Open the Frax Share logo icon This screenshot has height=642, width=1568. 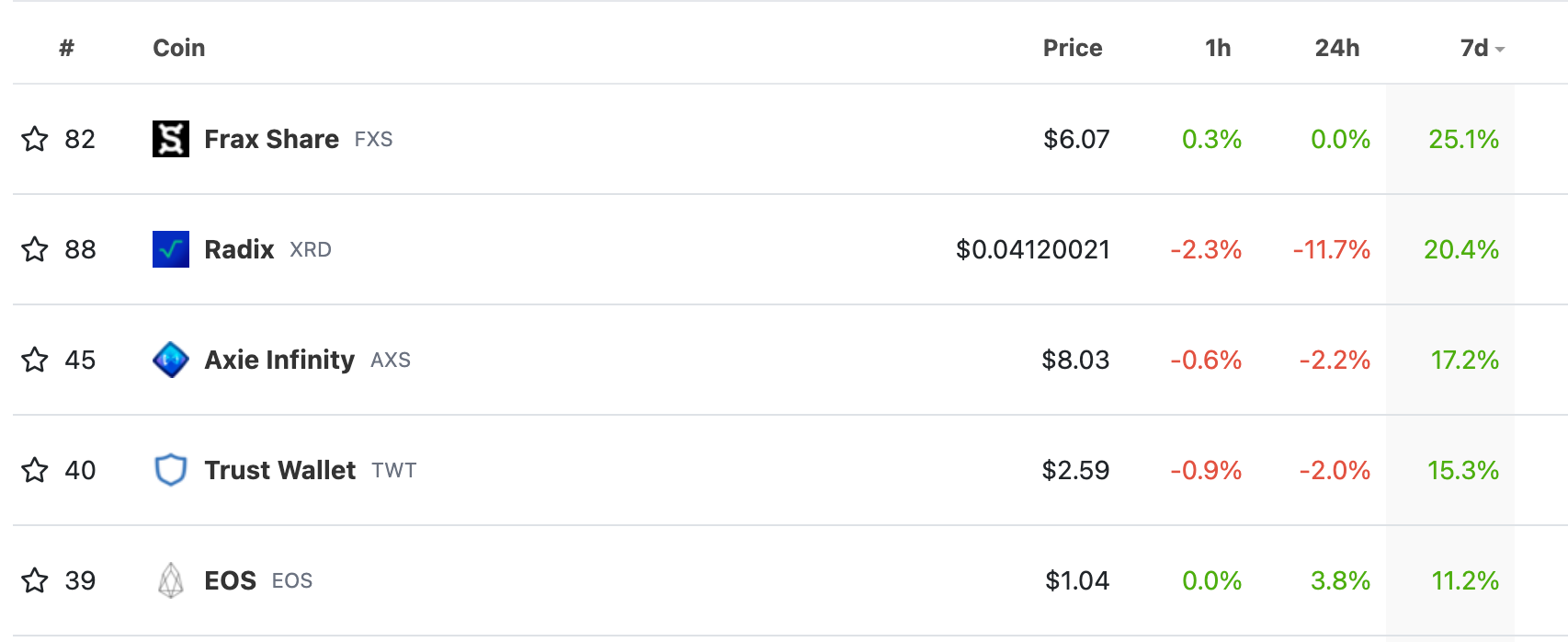click(171, 139)
